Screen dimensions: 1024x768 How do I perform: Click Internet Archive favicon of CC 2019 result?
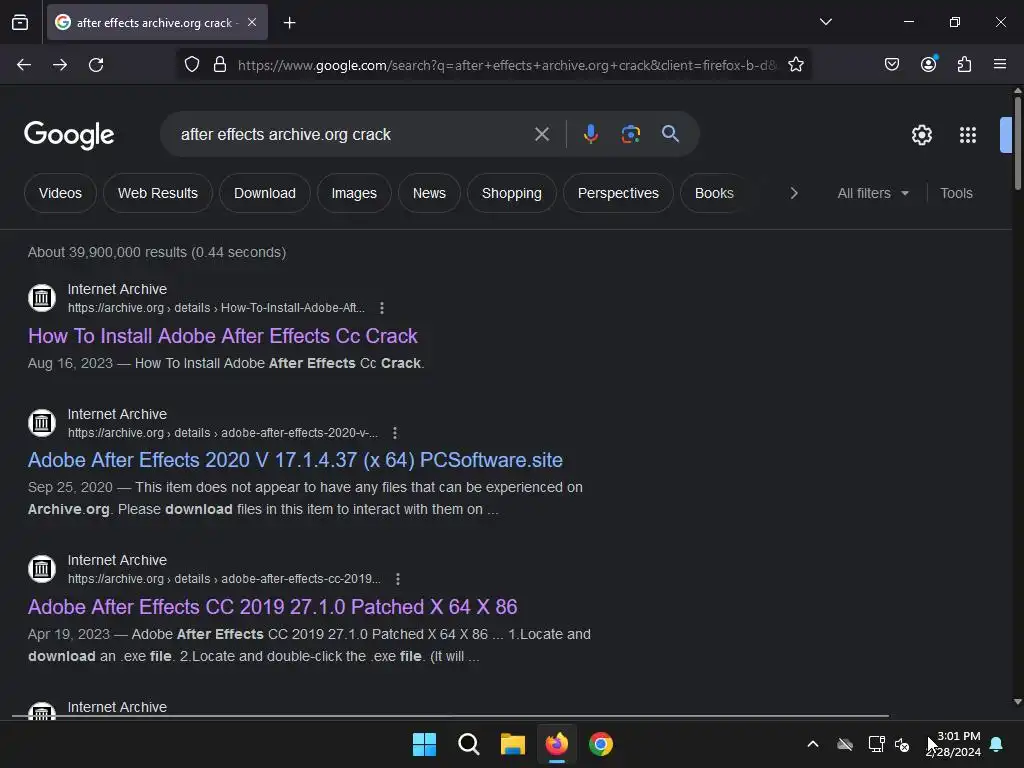(42, 569)
